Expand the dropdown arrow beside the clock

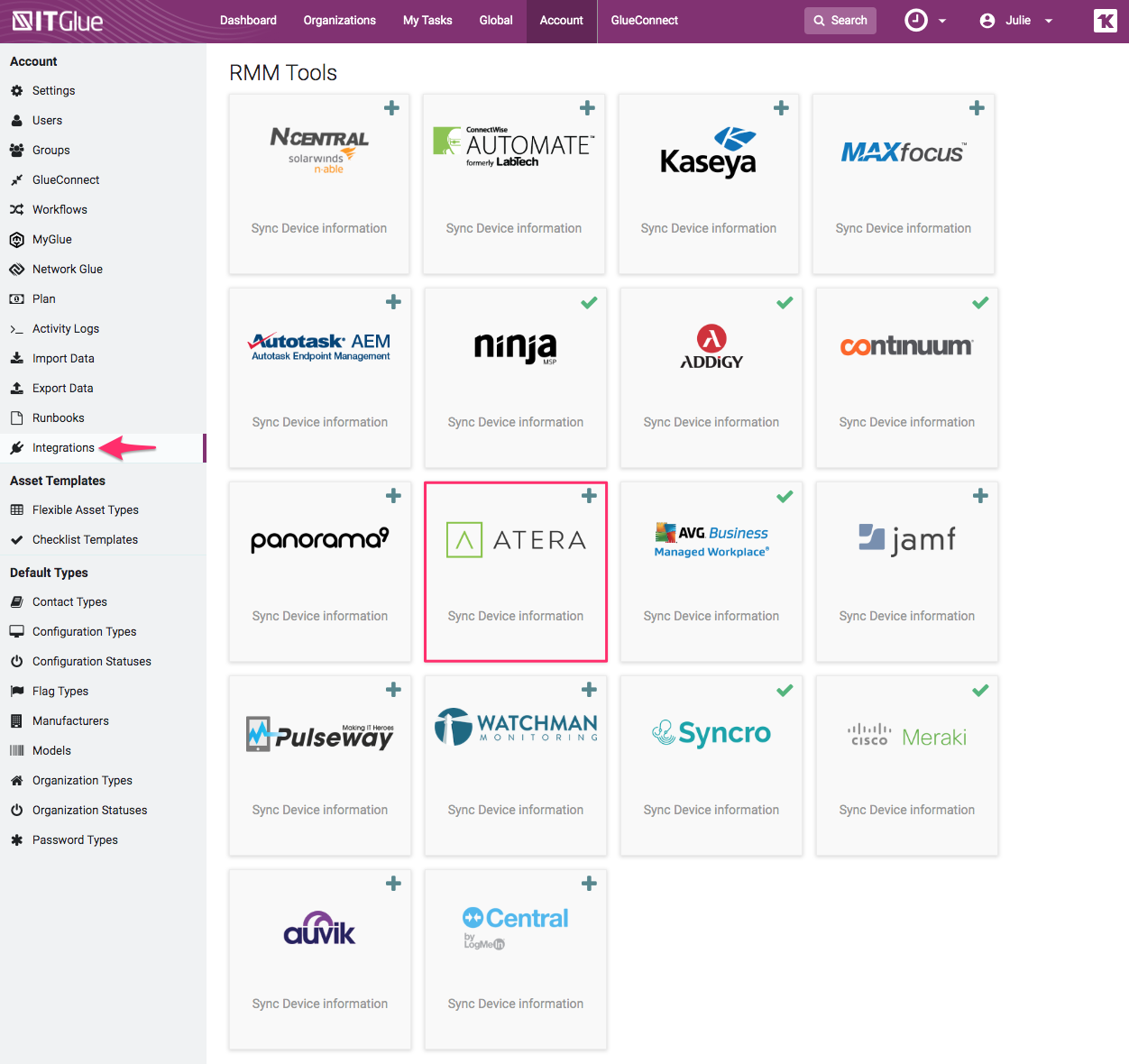point(942,21)
